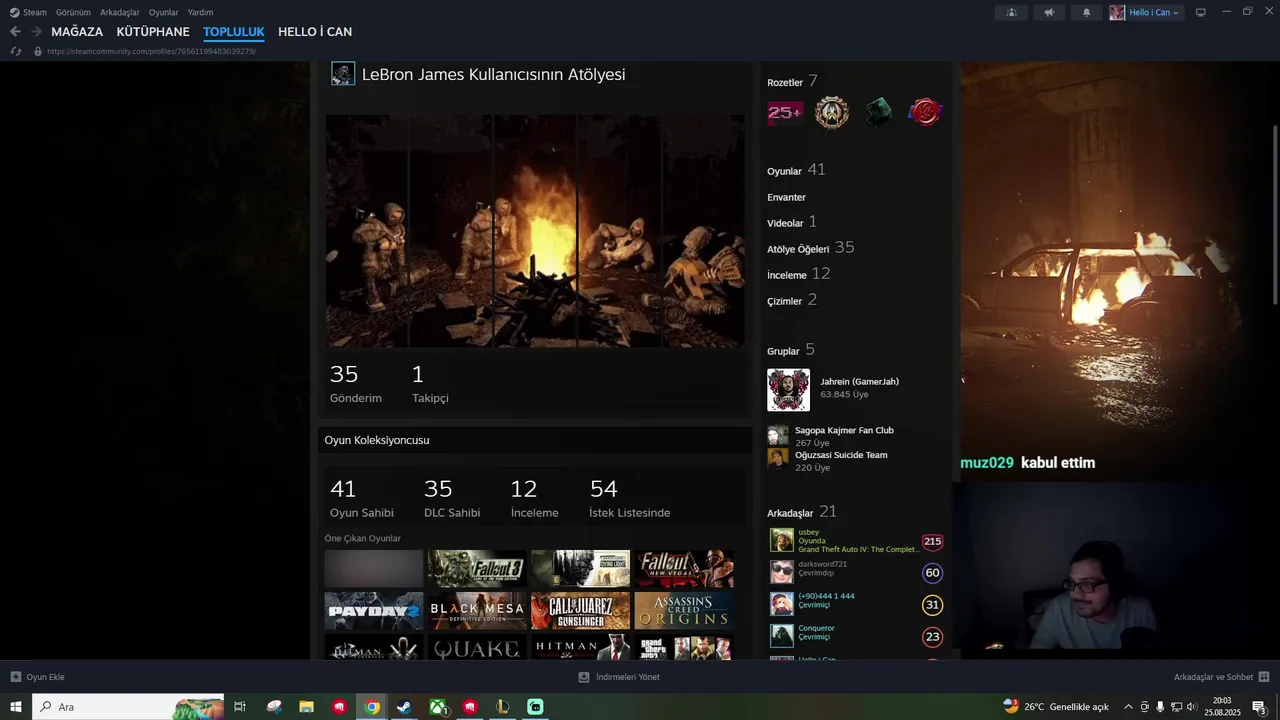Screen dimensions: 1280x720
Task: Open the Black Mesa game thumbnail
Action: pyautogui.click(x=477, y=610)
